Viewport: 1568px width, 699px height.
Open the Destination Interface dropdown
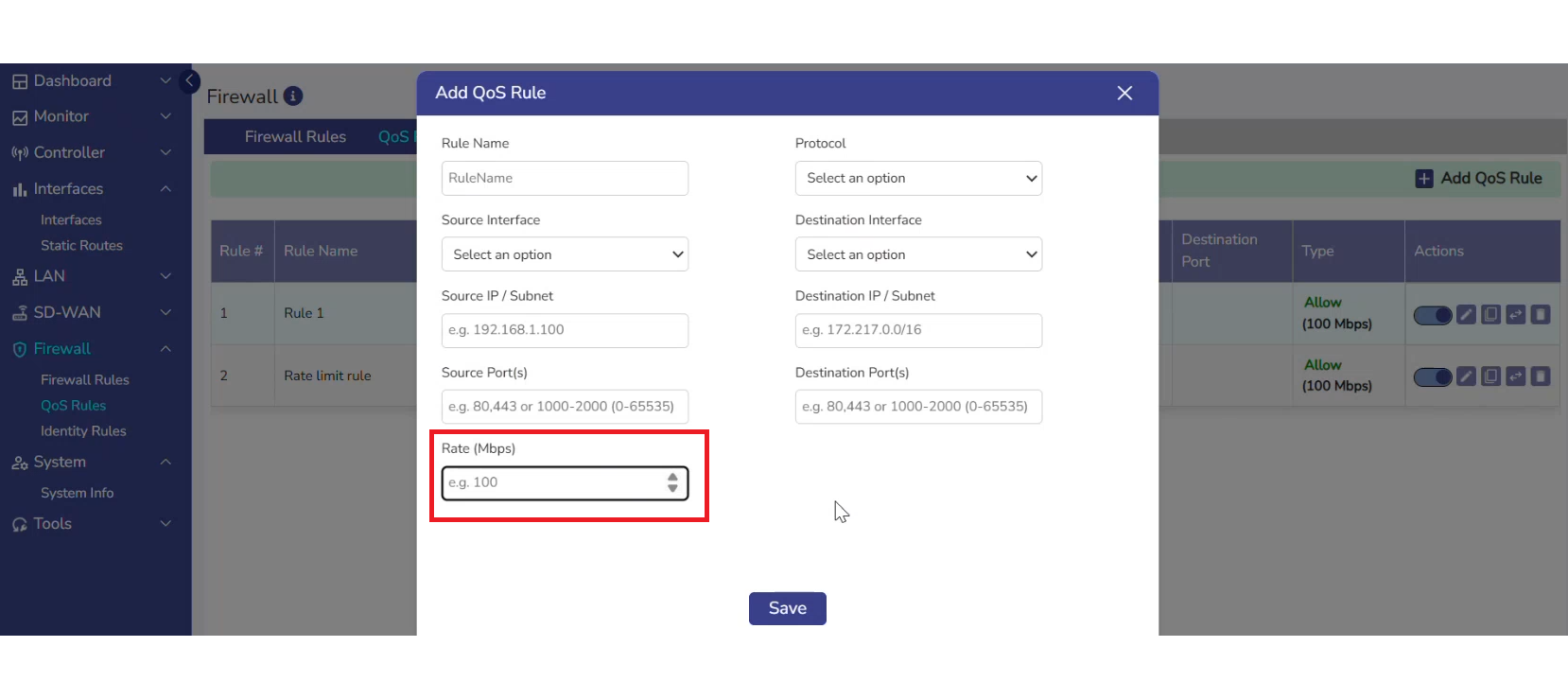coord(918,254)
